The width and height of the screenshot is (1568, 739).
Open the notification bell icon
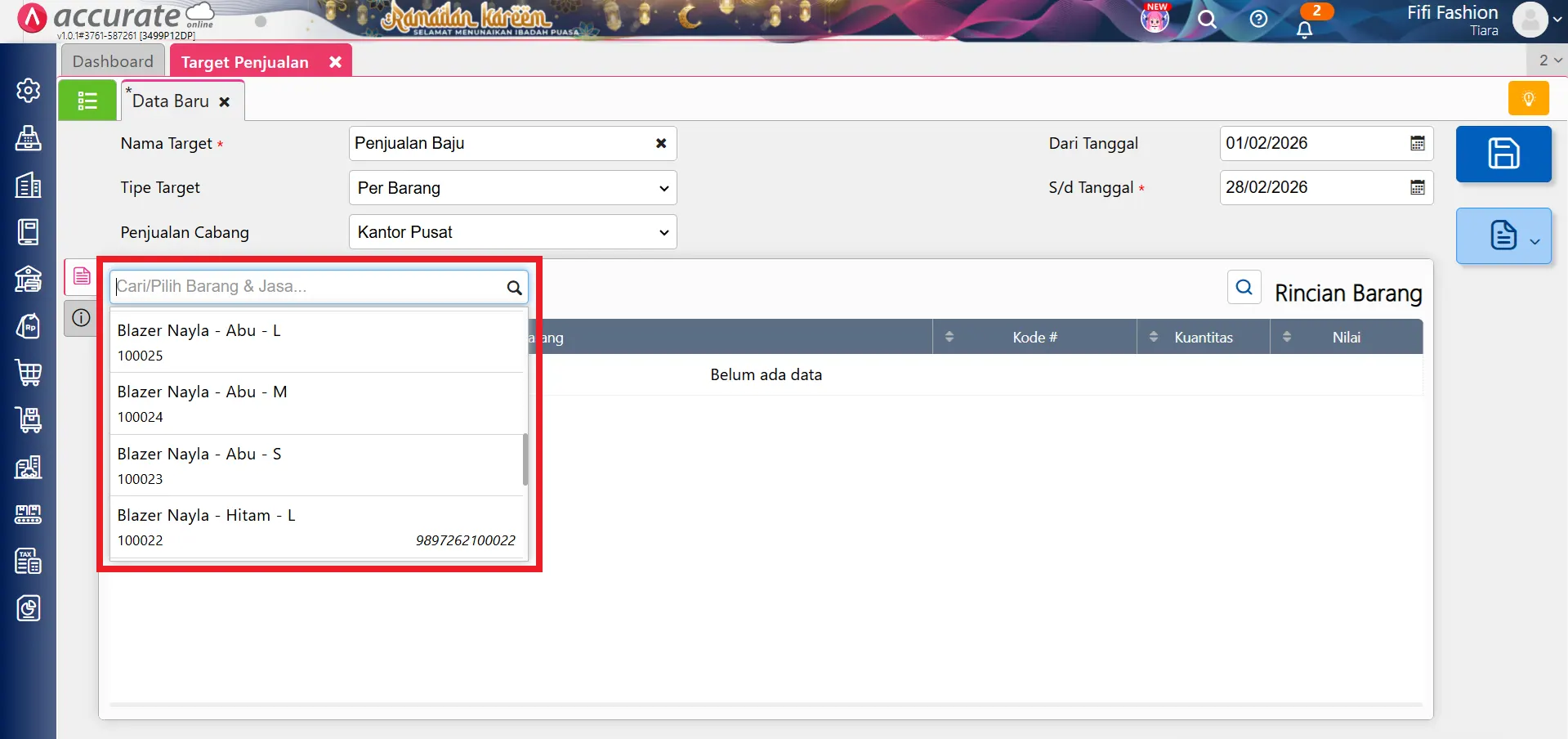click(1305, 29)
